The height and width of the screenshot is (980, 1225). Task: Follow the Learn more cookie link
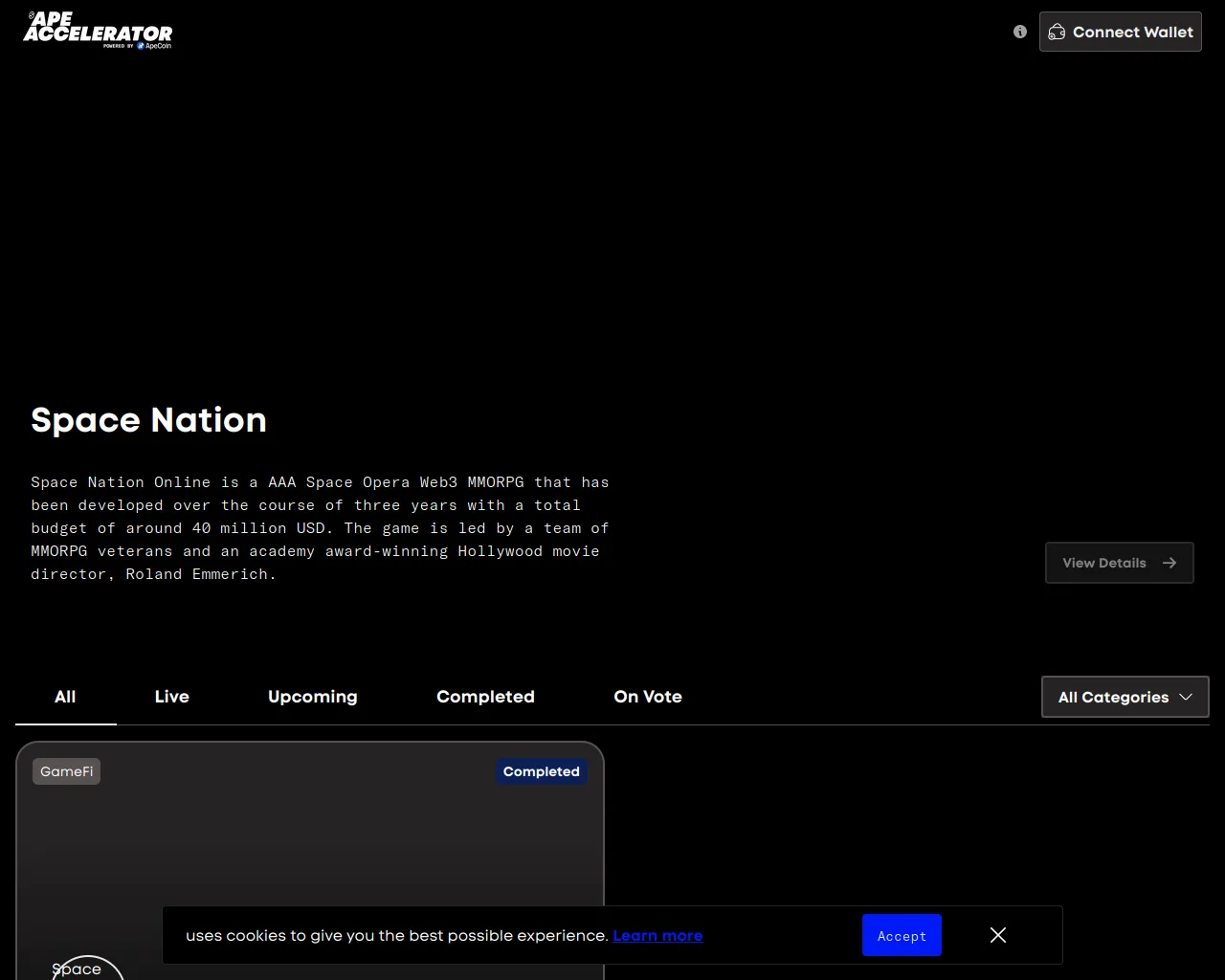(657, 935)
